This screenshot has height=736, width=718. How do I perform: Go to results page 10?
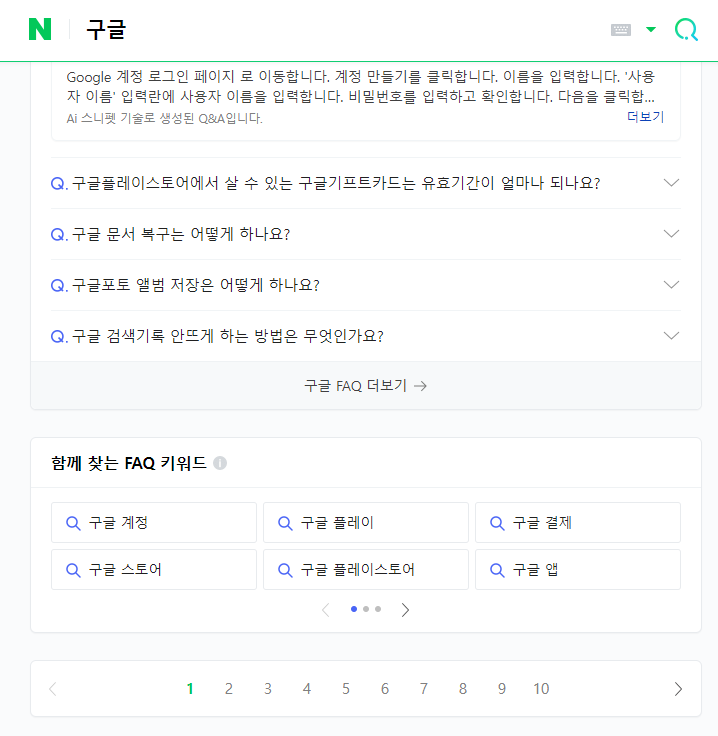click(x=541, y=689)
